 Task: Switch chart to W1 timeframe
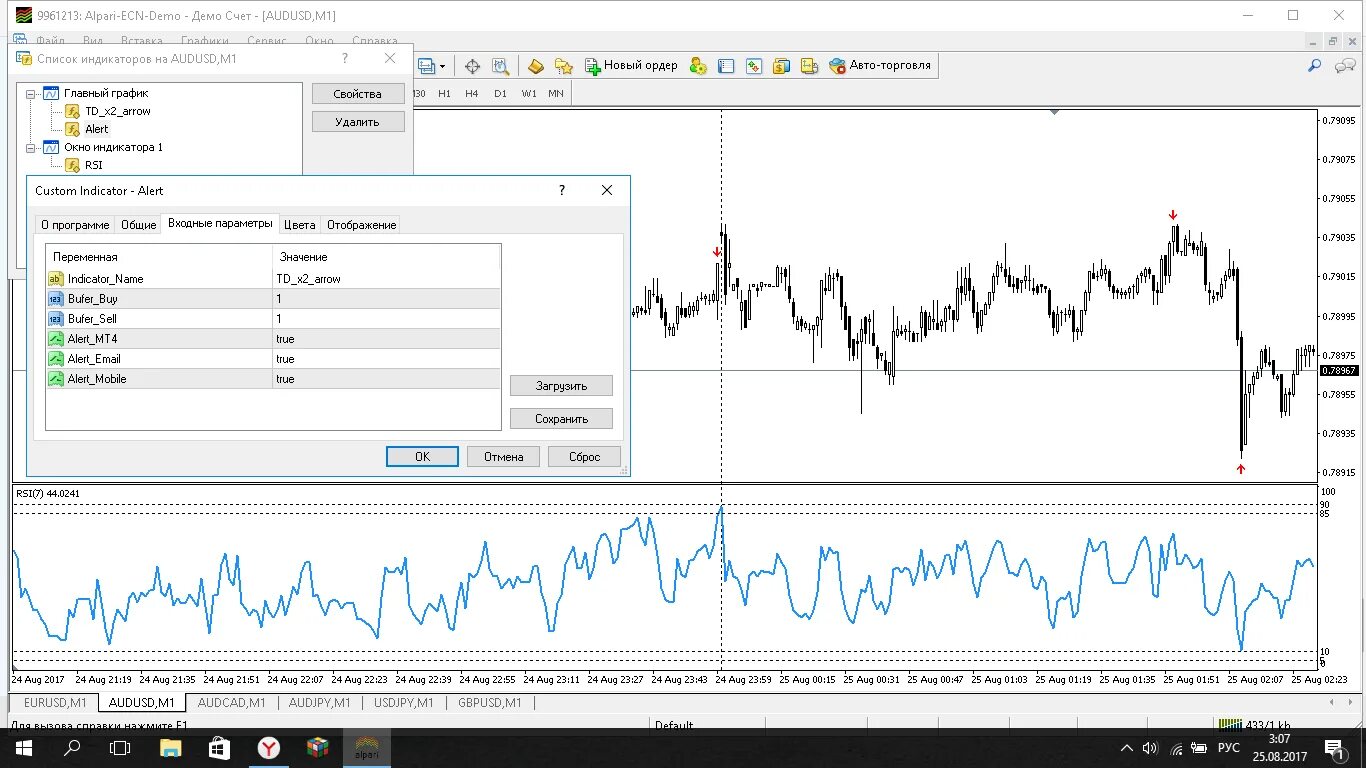point(529,93)
